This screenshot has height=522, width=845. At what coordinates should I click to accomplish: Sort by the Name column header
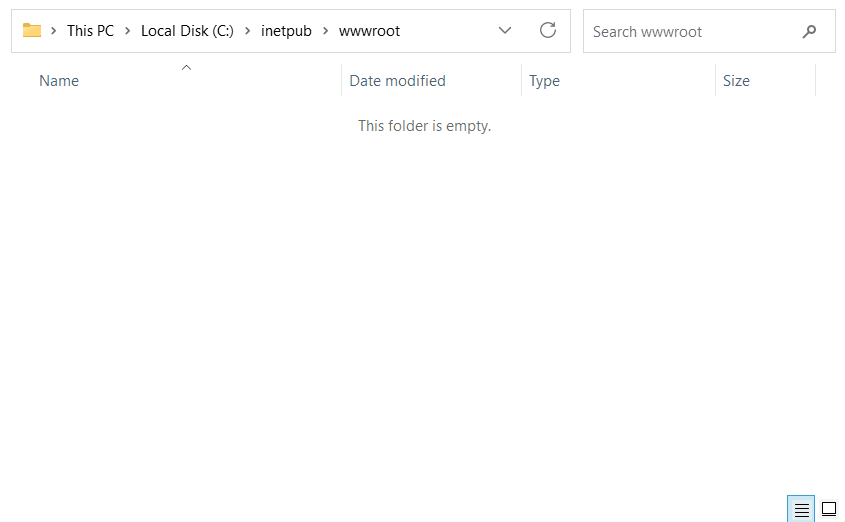[x=59, y=81]
